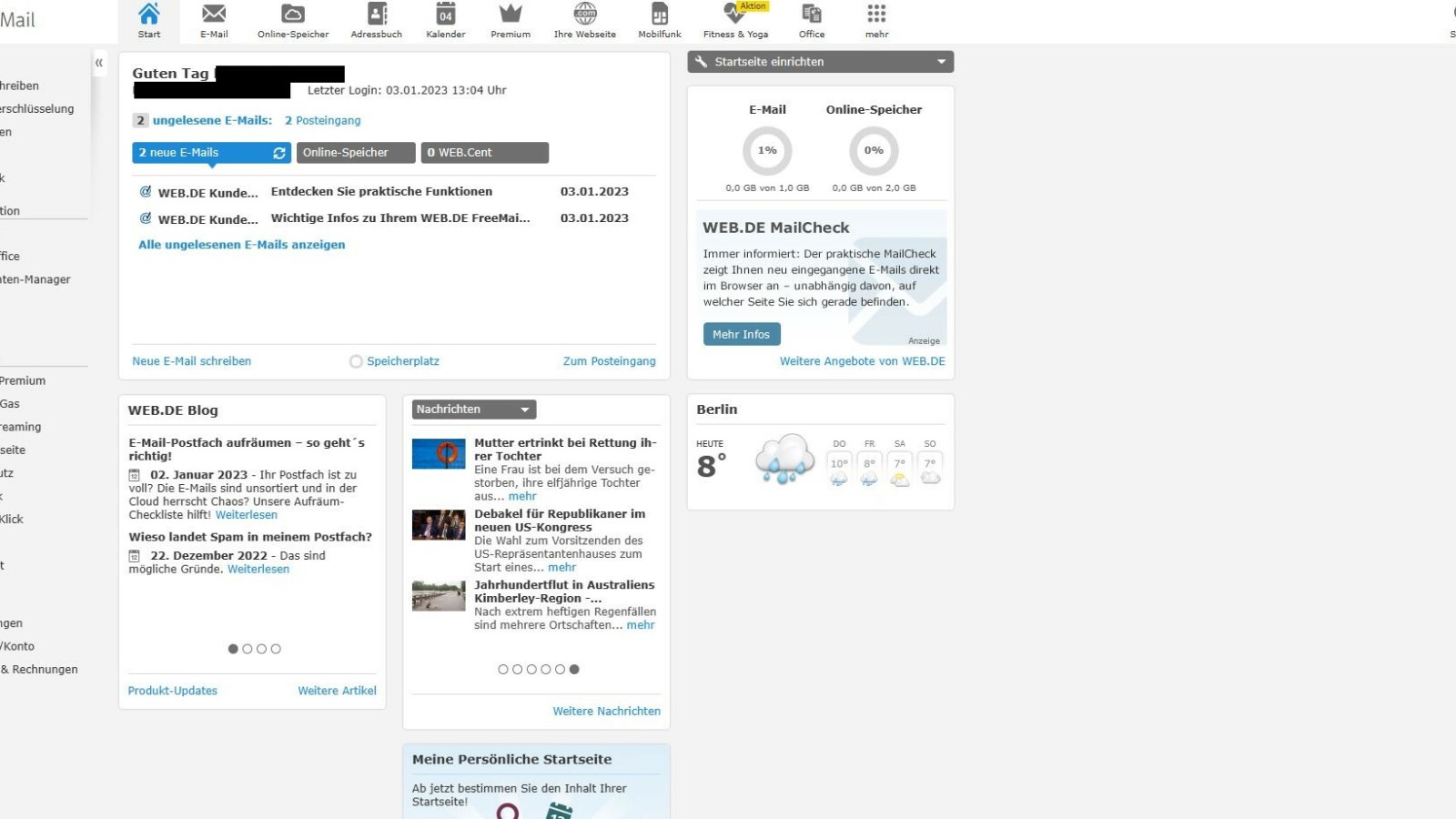Activate the 'Online-Speicher' toggle in the welcome box
This screenshot has height=819, width=1456.
355,152
